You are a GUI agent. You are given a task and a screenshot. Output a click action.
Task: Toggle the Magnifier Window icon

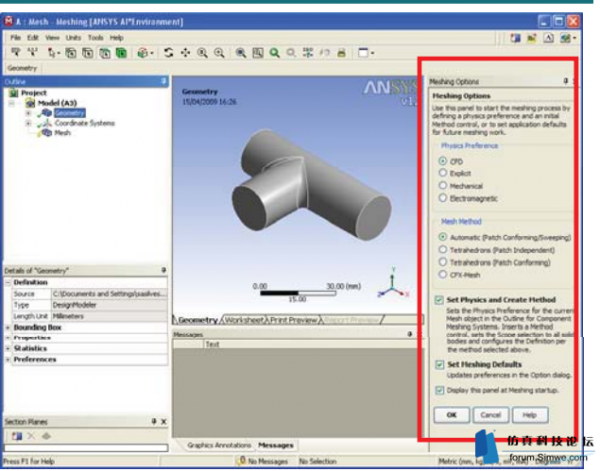[x=258, y=53]
